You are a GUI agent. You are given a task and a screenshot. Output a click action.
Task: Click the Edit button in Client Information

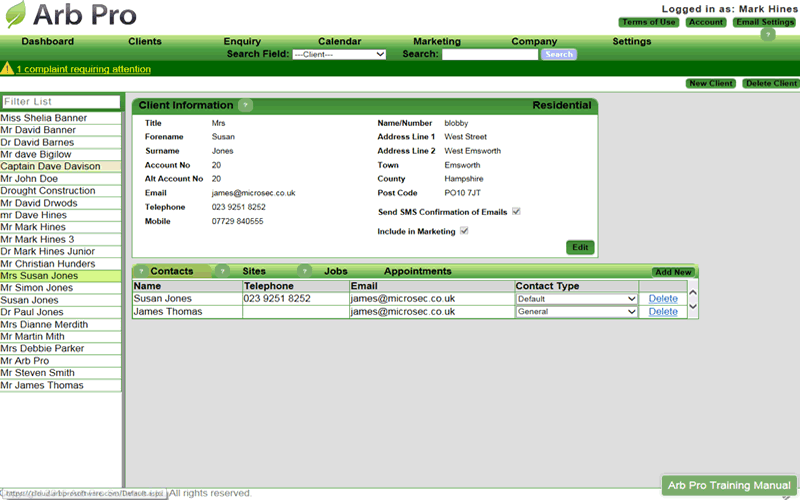[x=580, y=247]
